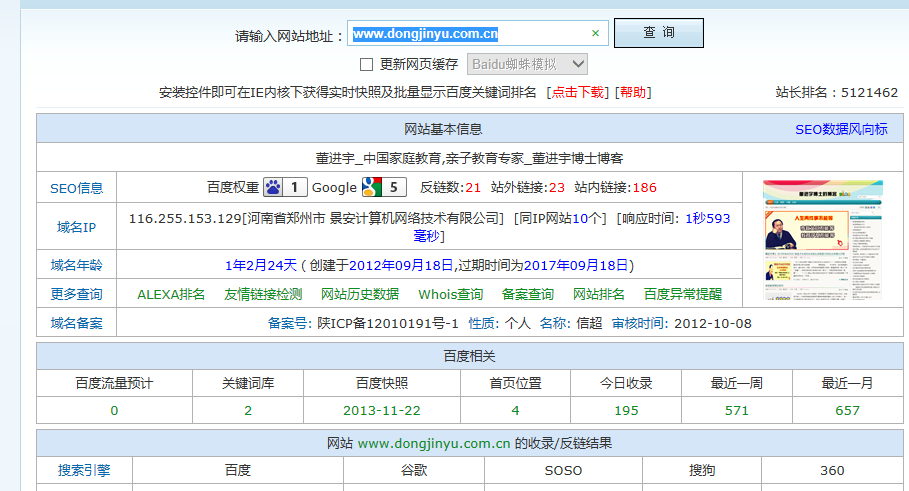Image resolution: width=909 pixels, height=491 pixels.
Task: Click the 搜索引擎 header link
Action: 84,470
